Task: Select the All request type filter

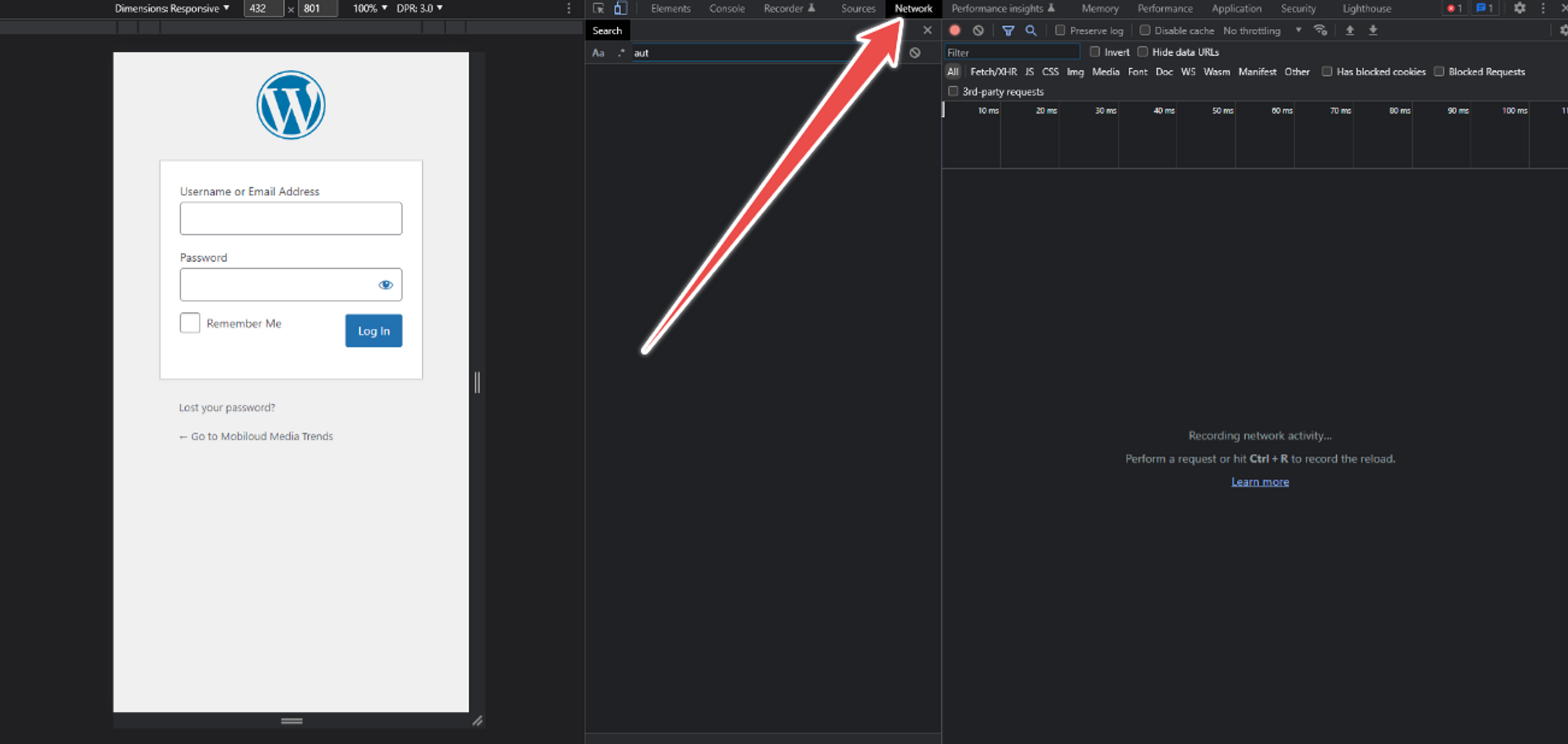Action: point(953,72)
